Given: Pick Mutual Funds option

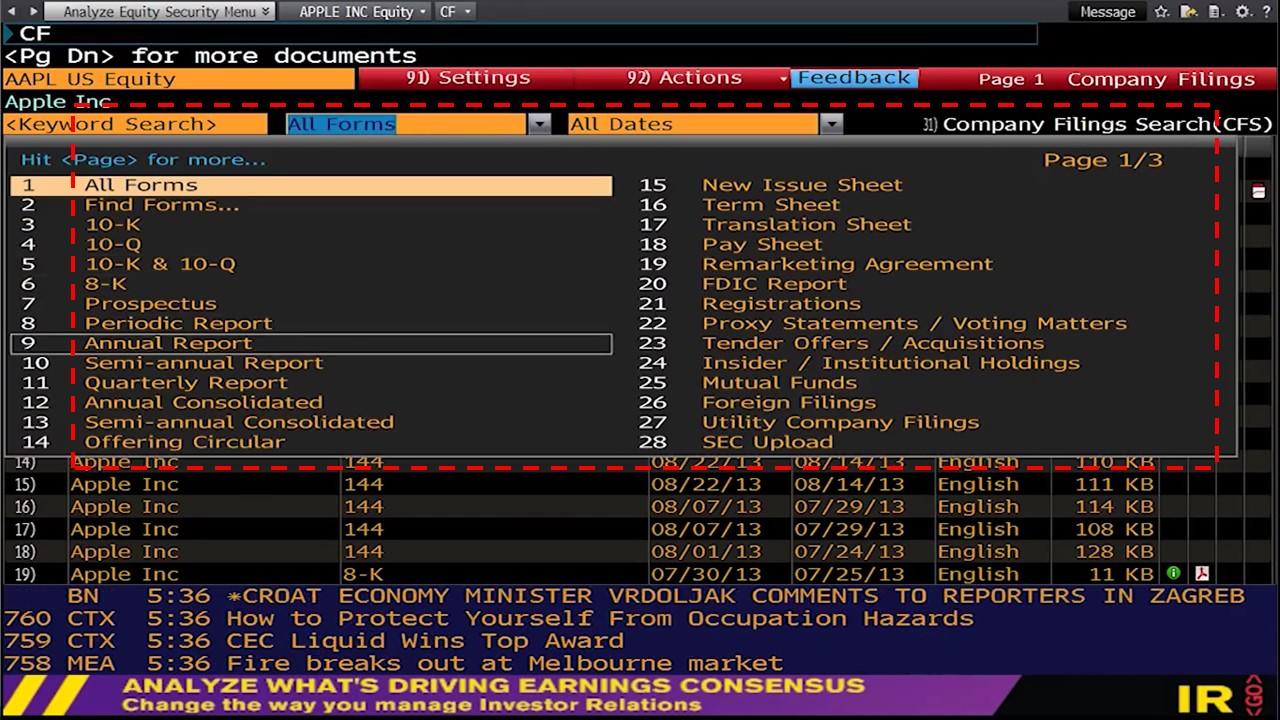Looking at the screenshot, I should [x=779, y=383].
